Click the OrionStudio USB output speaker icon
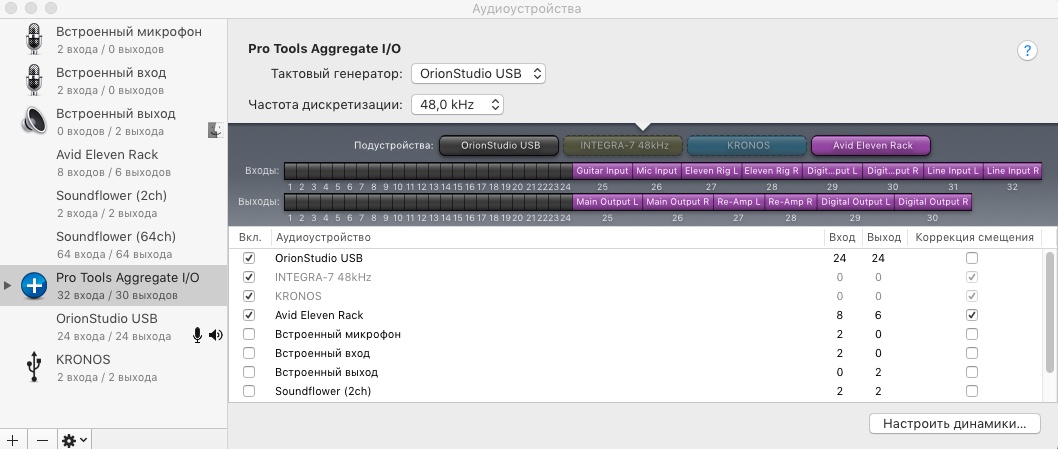Screen dimensions: 1058x449 coord(216,335)
